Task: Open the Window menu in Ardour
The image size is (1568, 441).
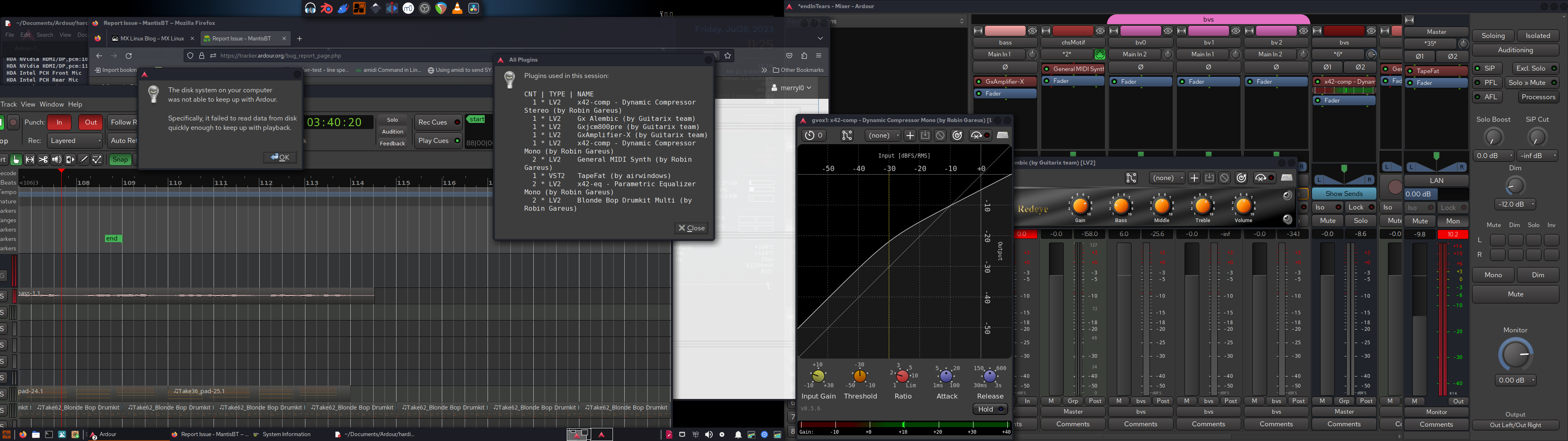Action: pyautogui.click(x=52, y=104)
